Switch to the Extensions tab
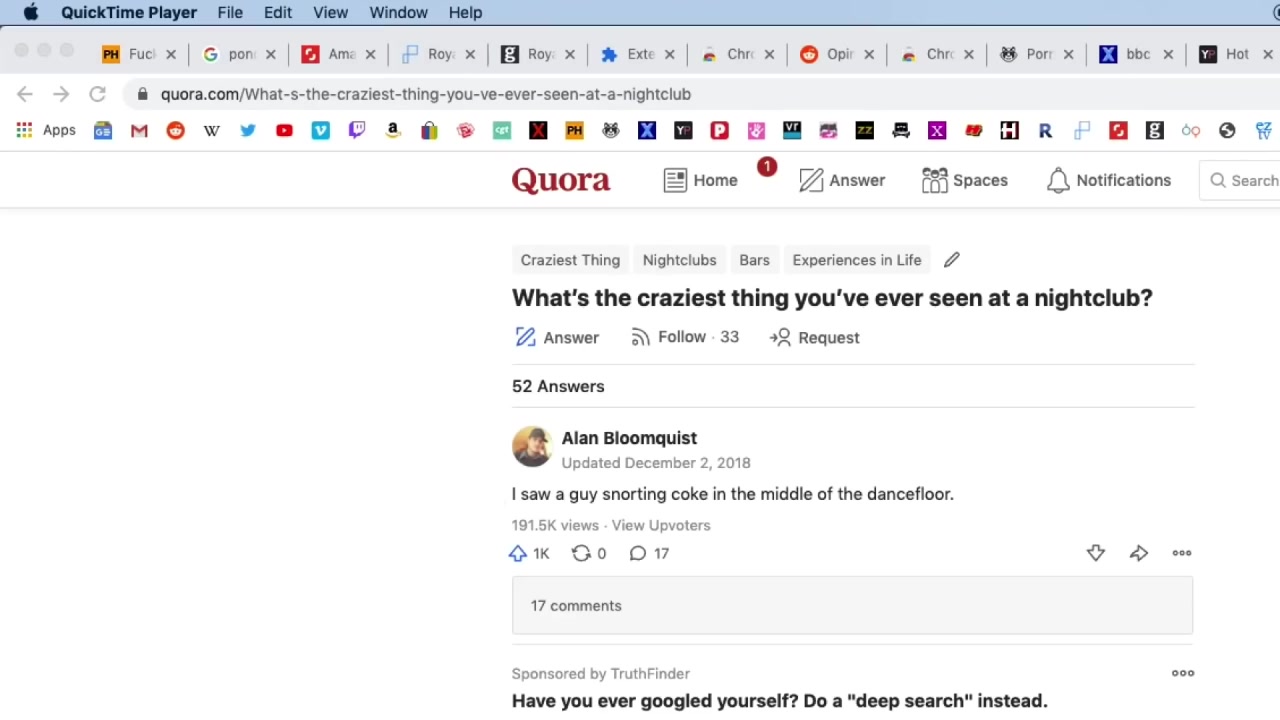This screenshot has height=720, width=1280. [638, 54]
